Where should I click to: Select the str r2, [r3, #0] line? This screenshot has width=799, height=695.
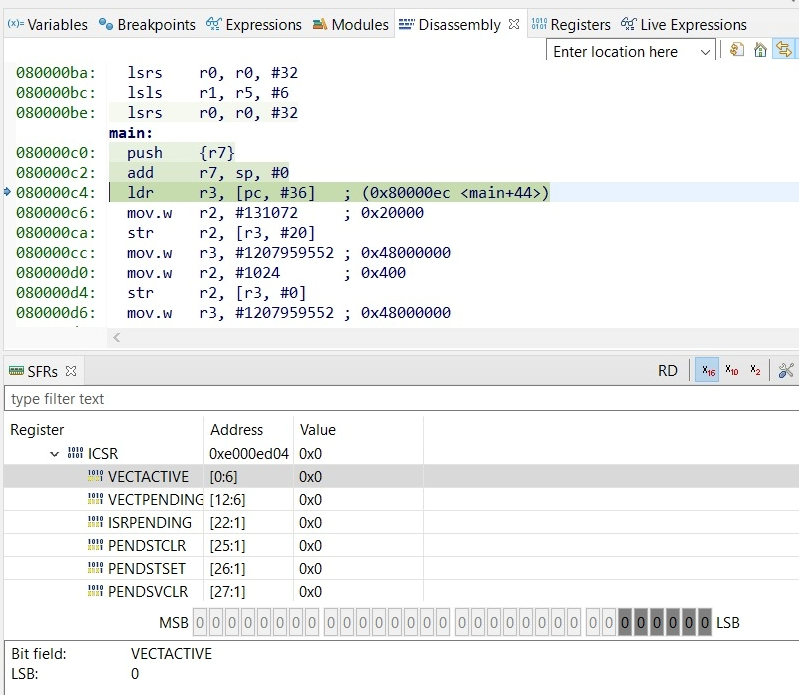[217, 292]
